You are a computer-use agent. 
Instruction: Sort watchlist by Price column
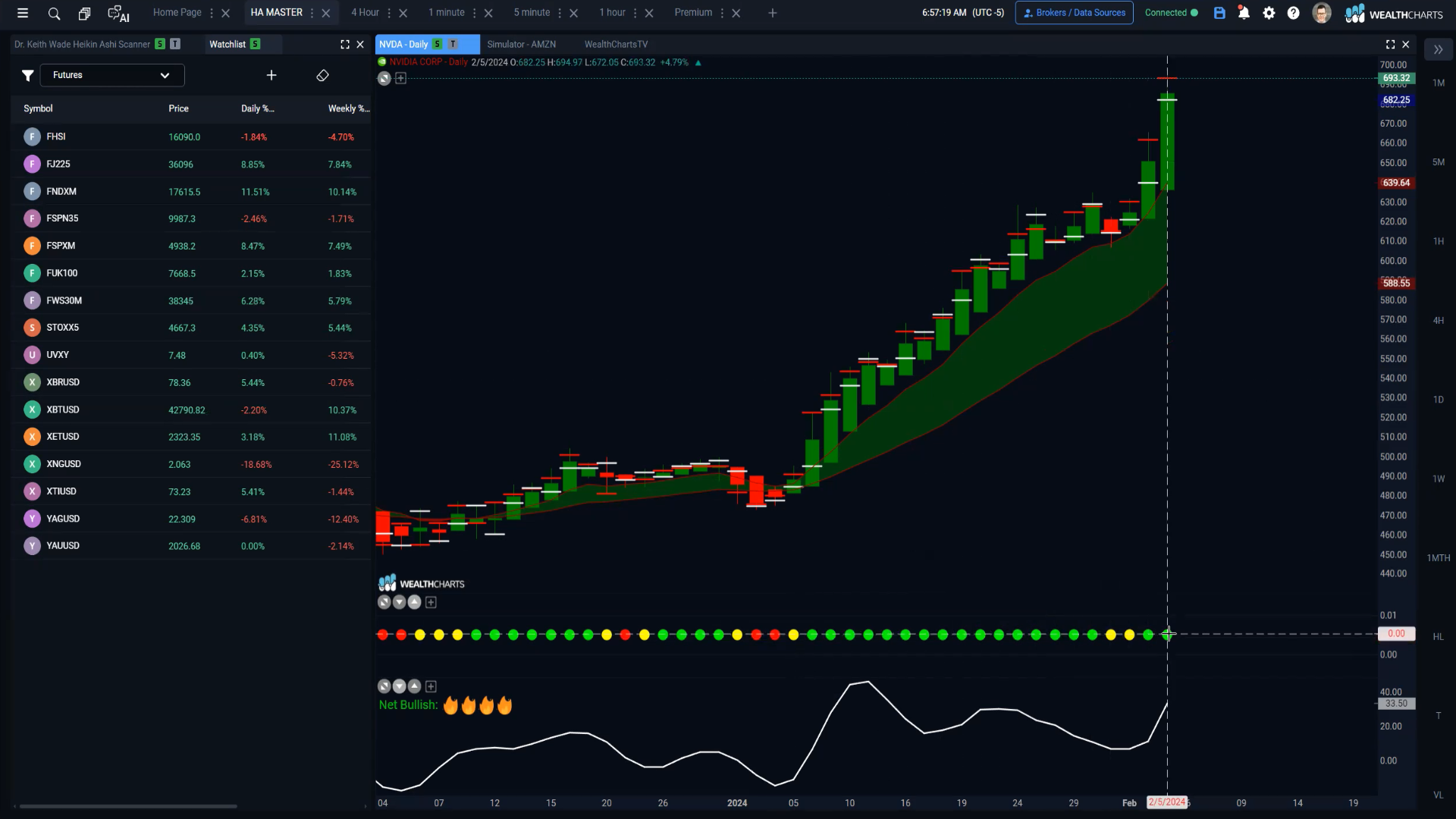coord(179,108)
